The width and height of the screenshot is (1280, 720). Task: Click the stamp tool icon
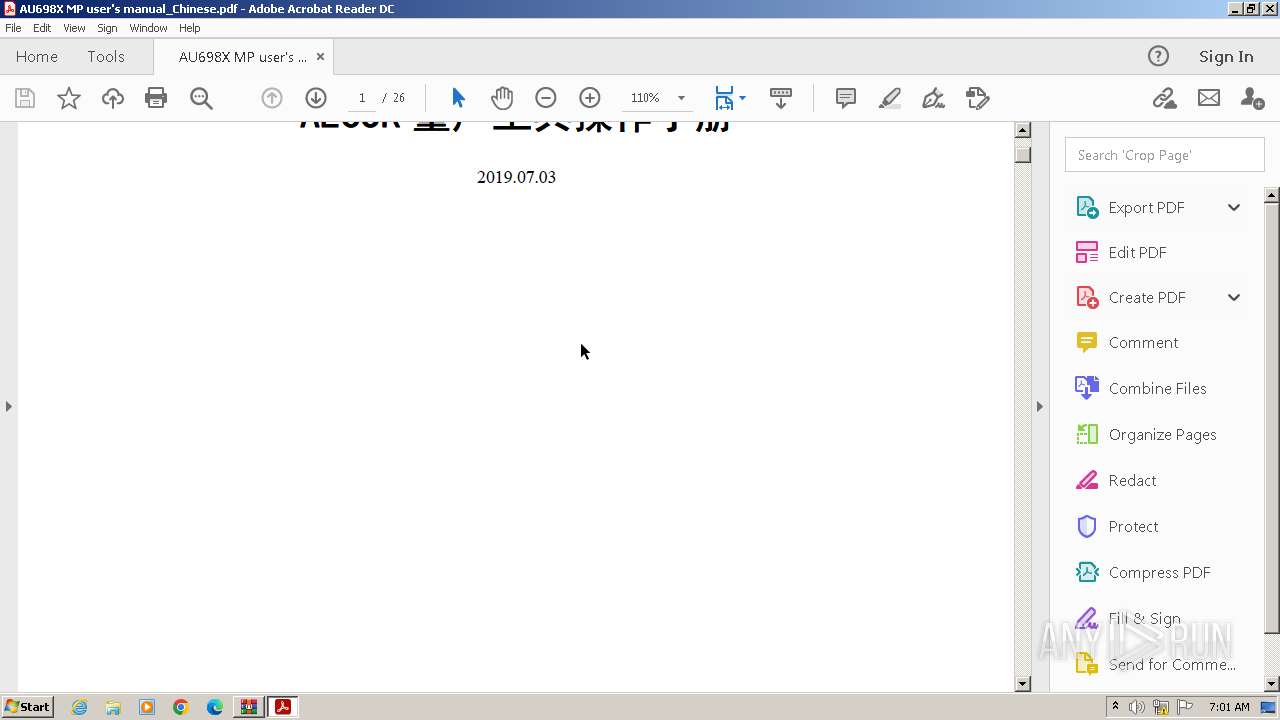point(978,98)
